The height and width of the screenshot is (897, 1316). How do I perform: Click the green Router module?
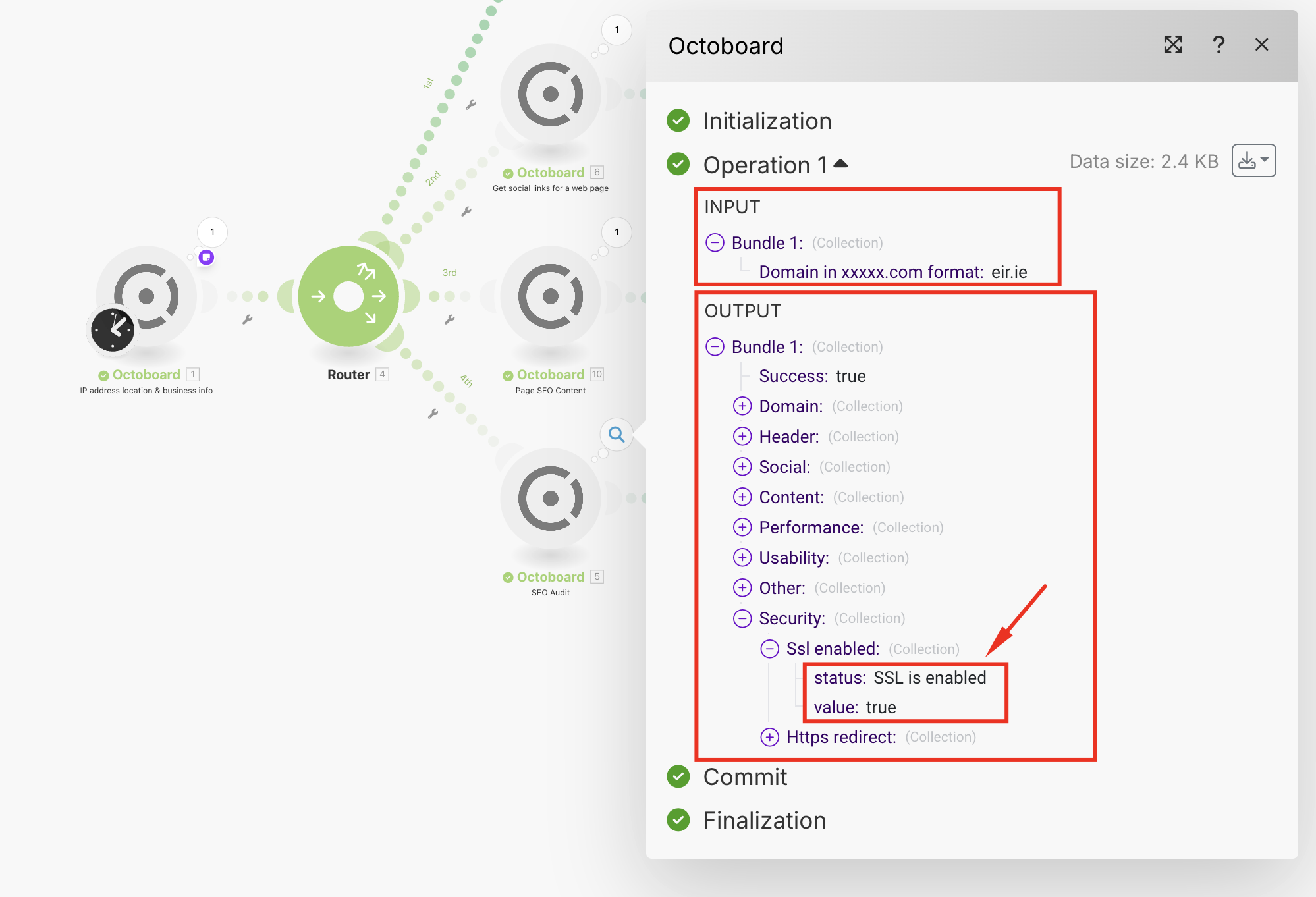click(x=348, y=296)
